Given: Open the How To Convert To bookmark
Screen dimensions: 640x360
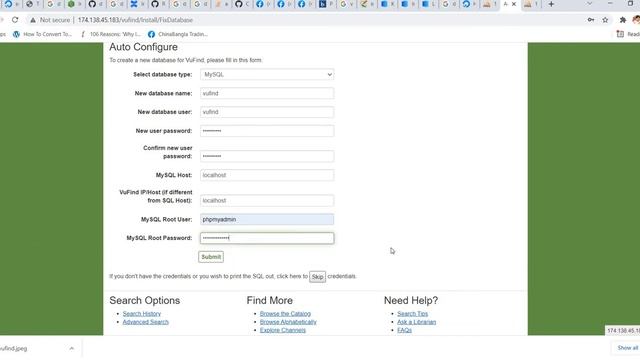Looking at the screenshot, I should 42,34.
